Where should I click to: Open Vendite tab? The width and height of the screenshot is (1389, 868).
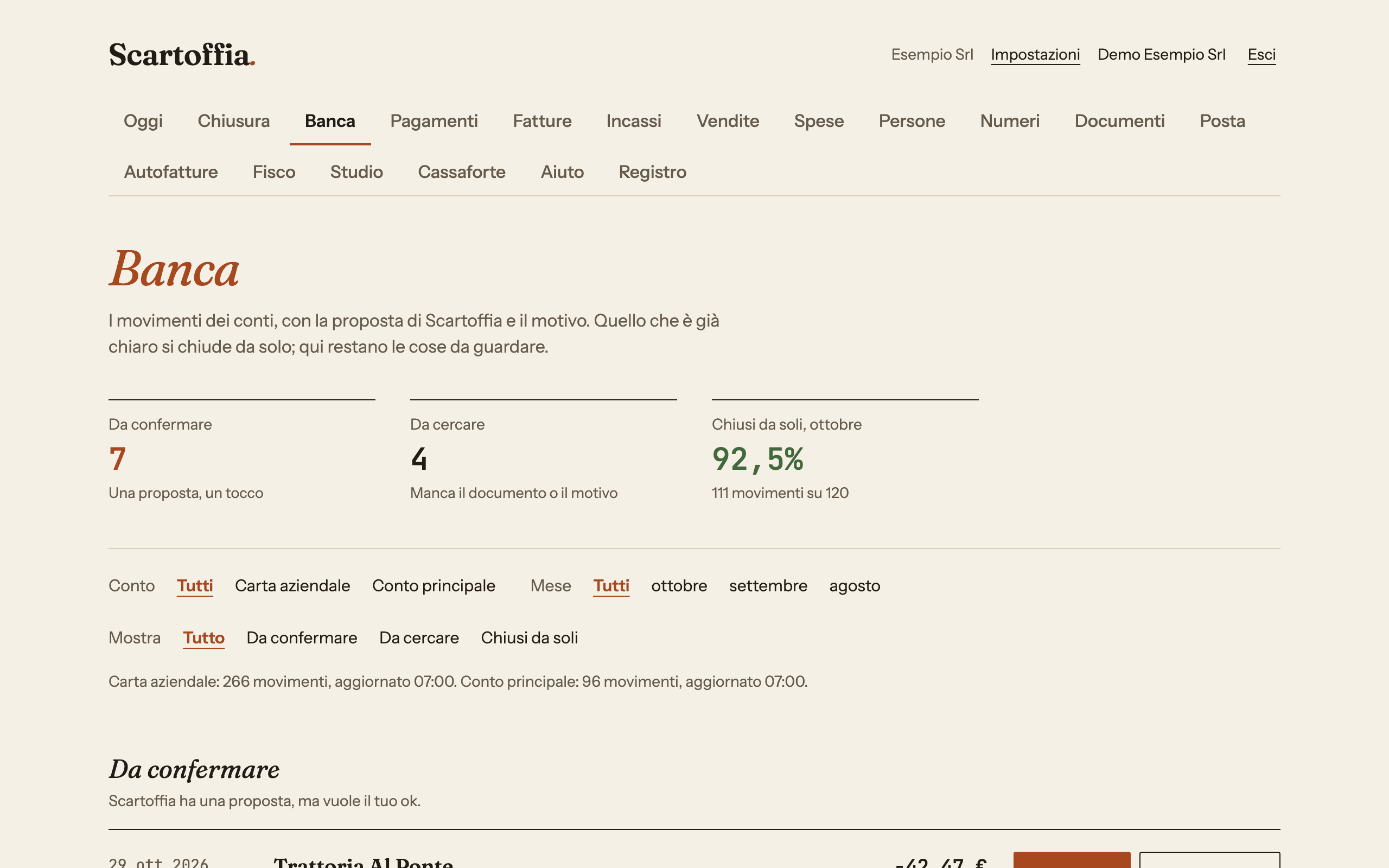(728, 120)
